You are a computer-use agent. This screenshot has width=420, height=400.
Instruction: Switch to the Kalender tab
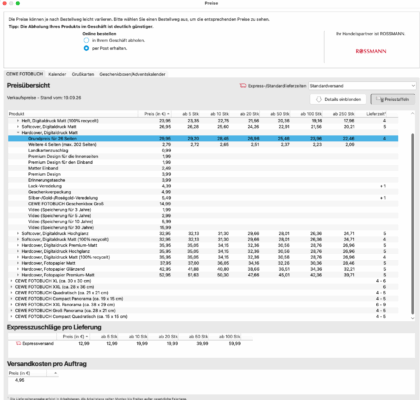(57, 74)
